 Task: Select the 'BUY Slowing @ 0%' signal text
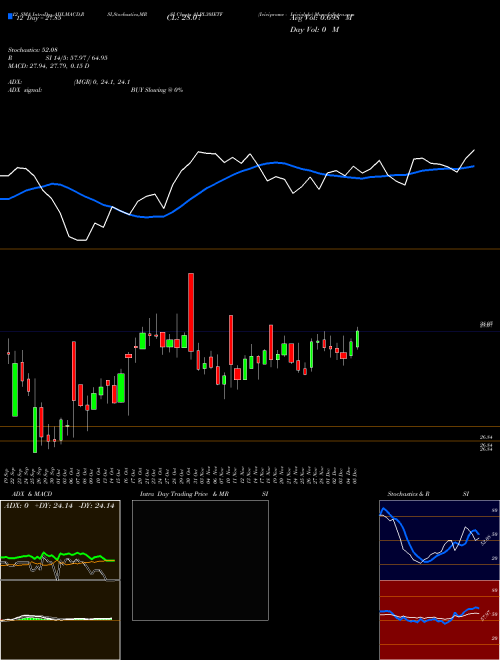(x=157, y=90)
